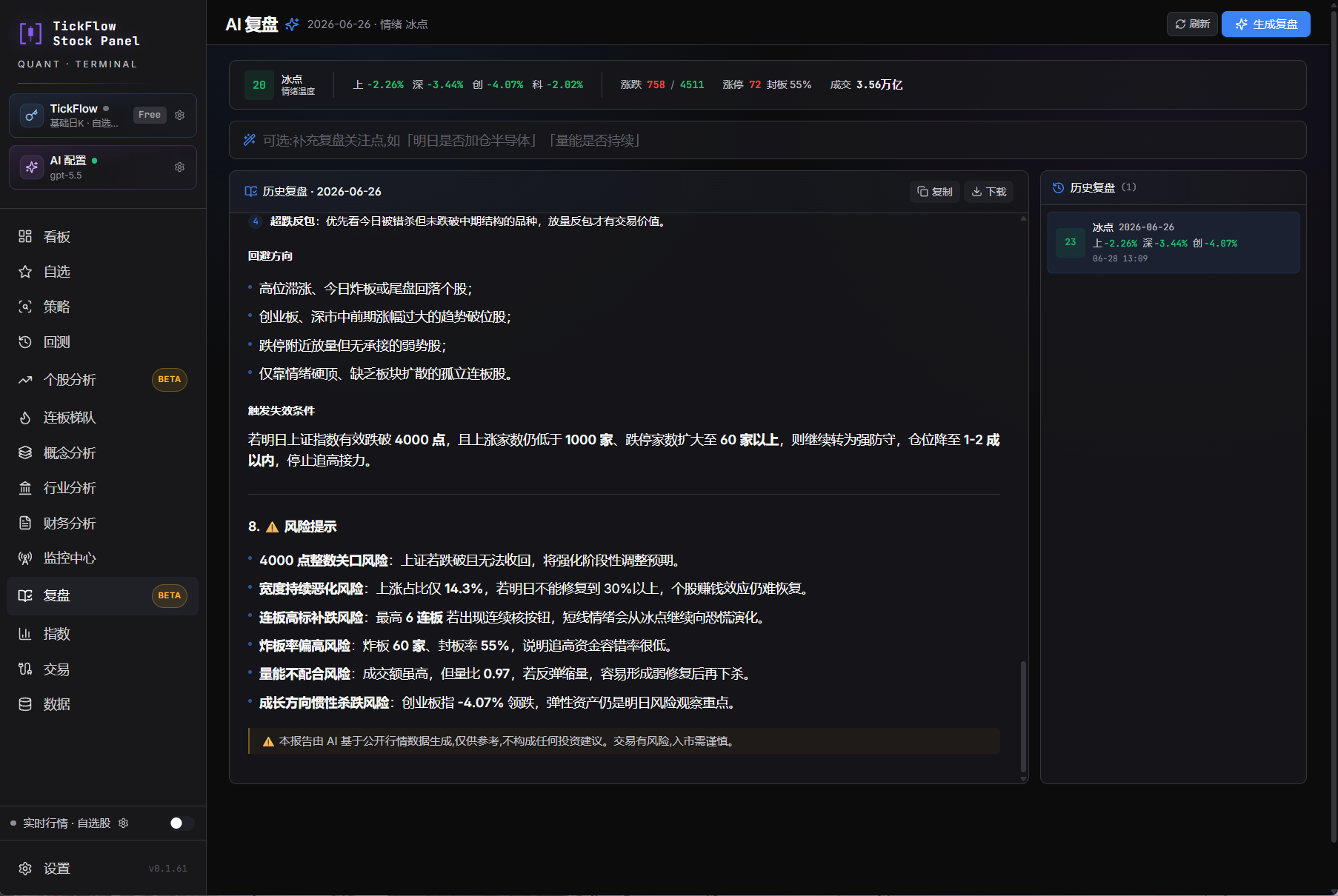The width and height of the screenshot is (1338, 896).
Task: Click the 财务分析 document icon
Action: pos(25,524)
